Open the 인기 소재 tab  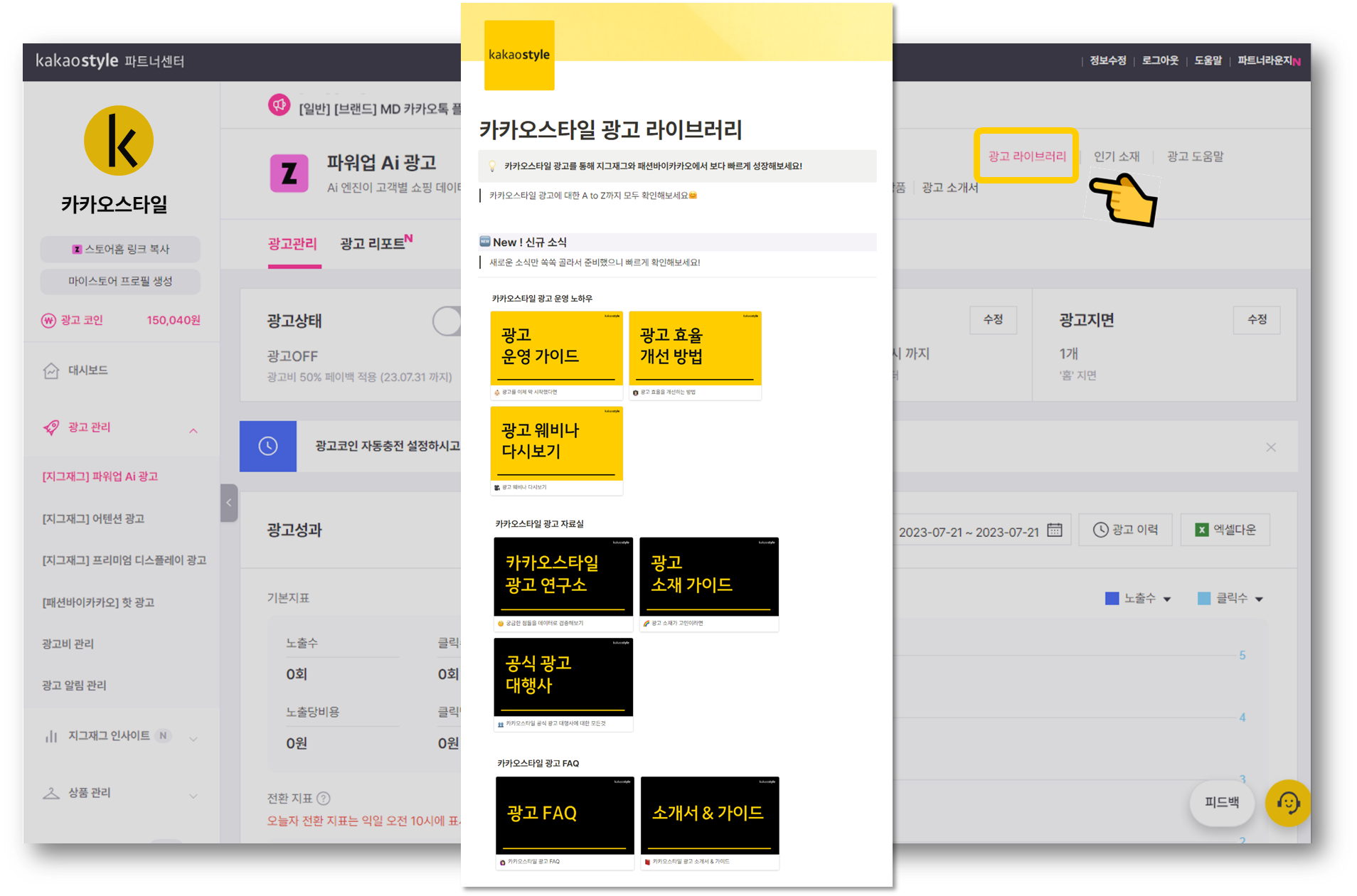(1117, 156)
